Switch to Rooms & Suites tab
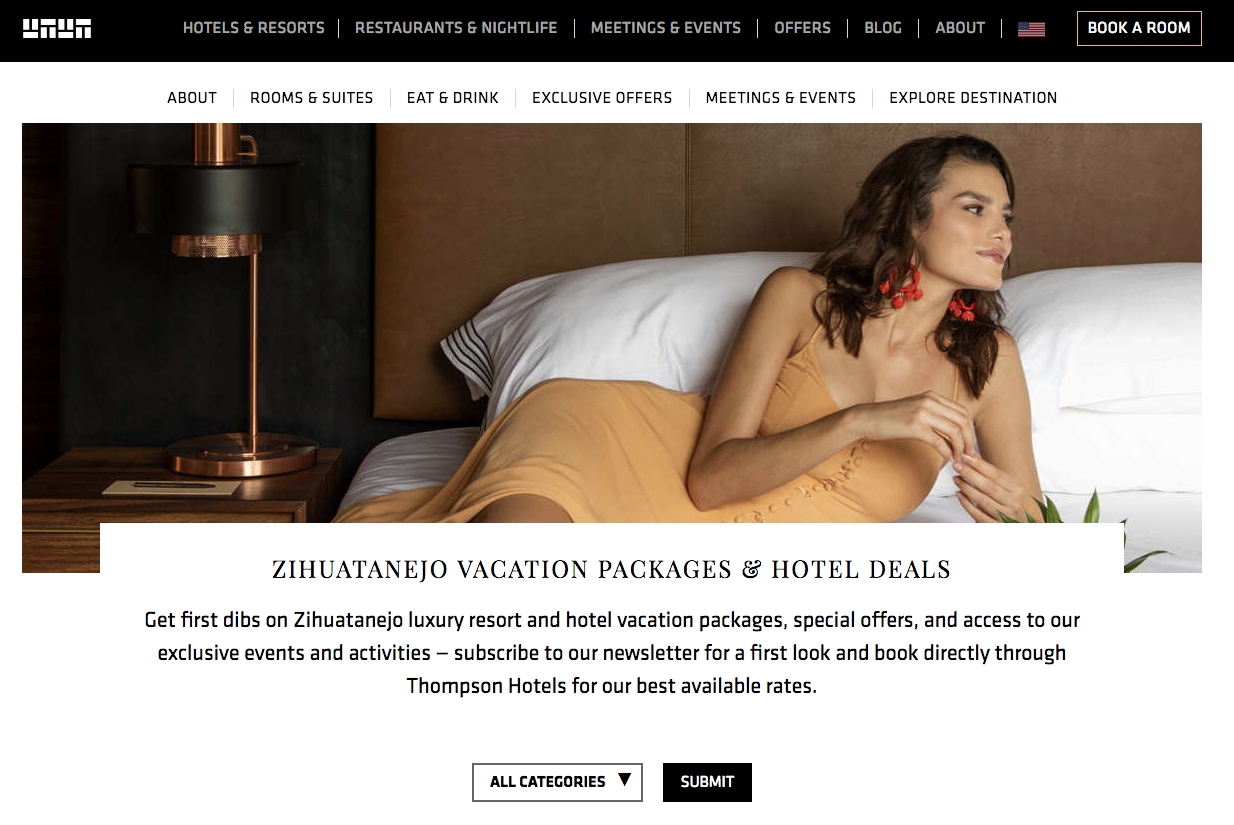Image resolution: width=1234 pixels, height=825 pixels. coord(311,98)
